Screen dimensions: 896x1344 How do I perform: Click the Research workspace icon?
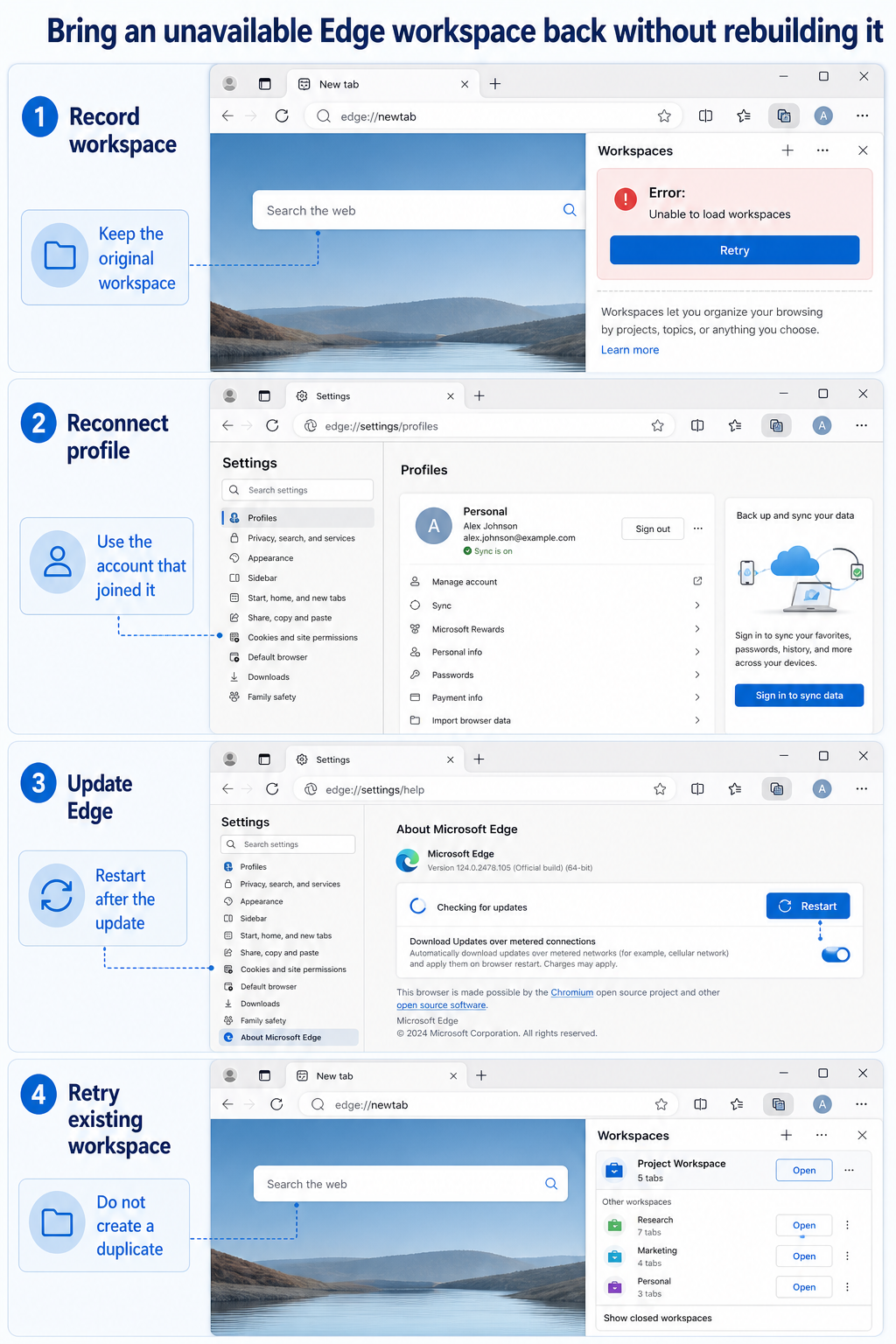(x=615, y=1225)
